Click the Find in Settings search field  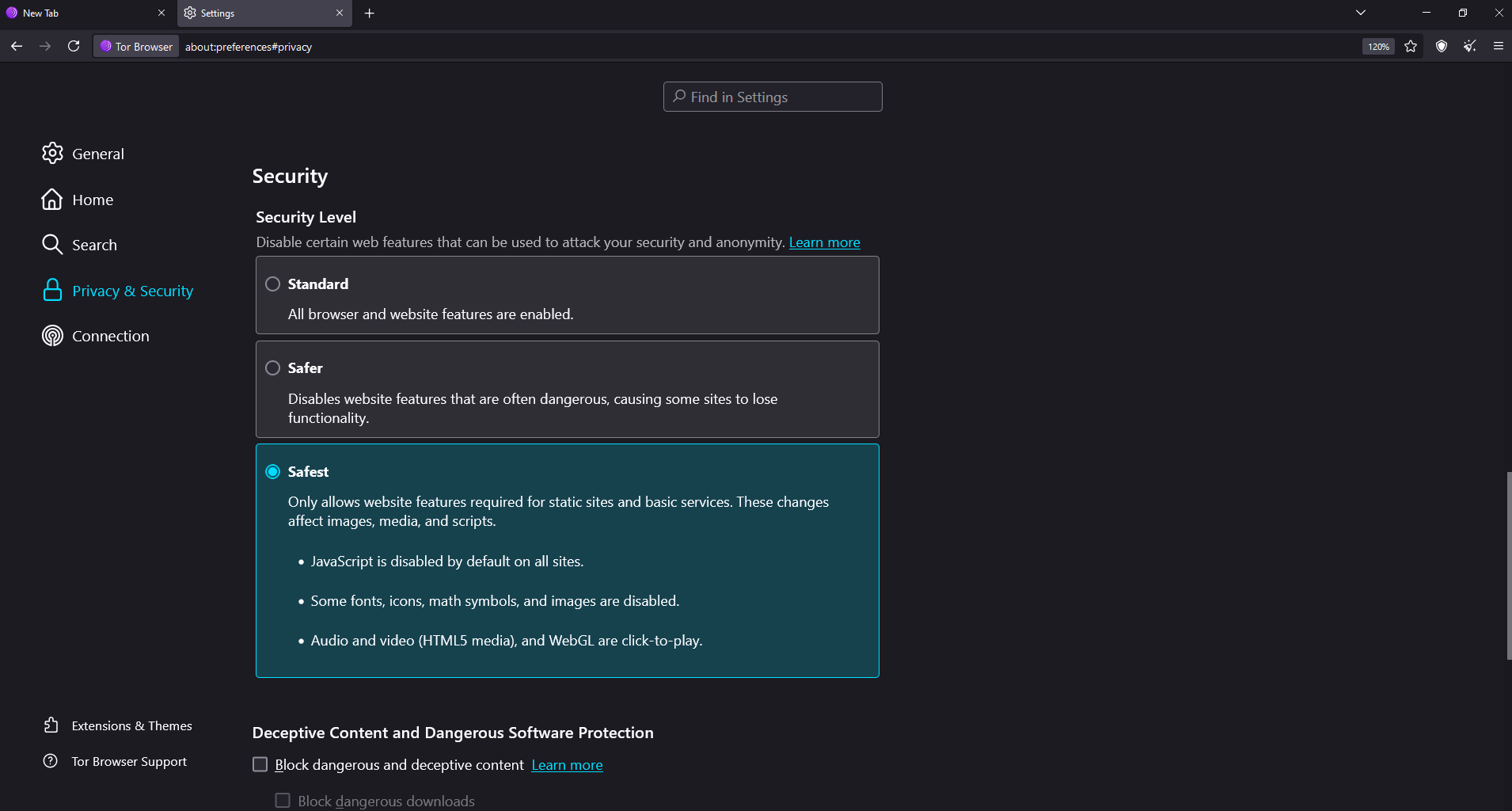point(773,97)
